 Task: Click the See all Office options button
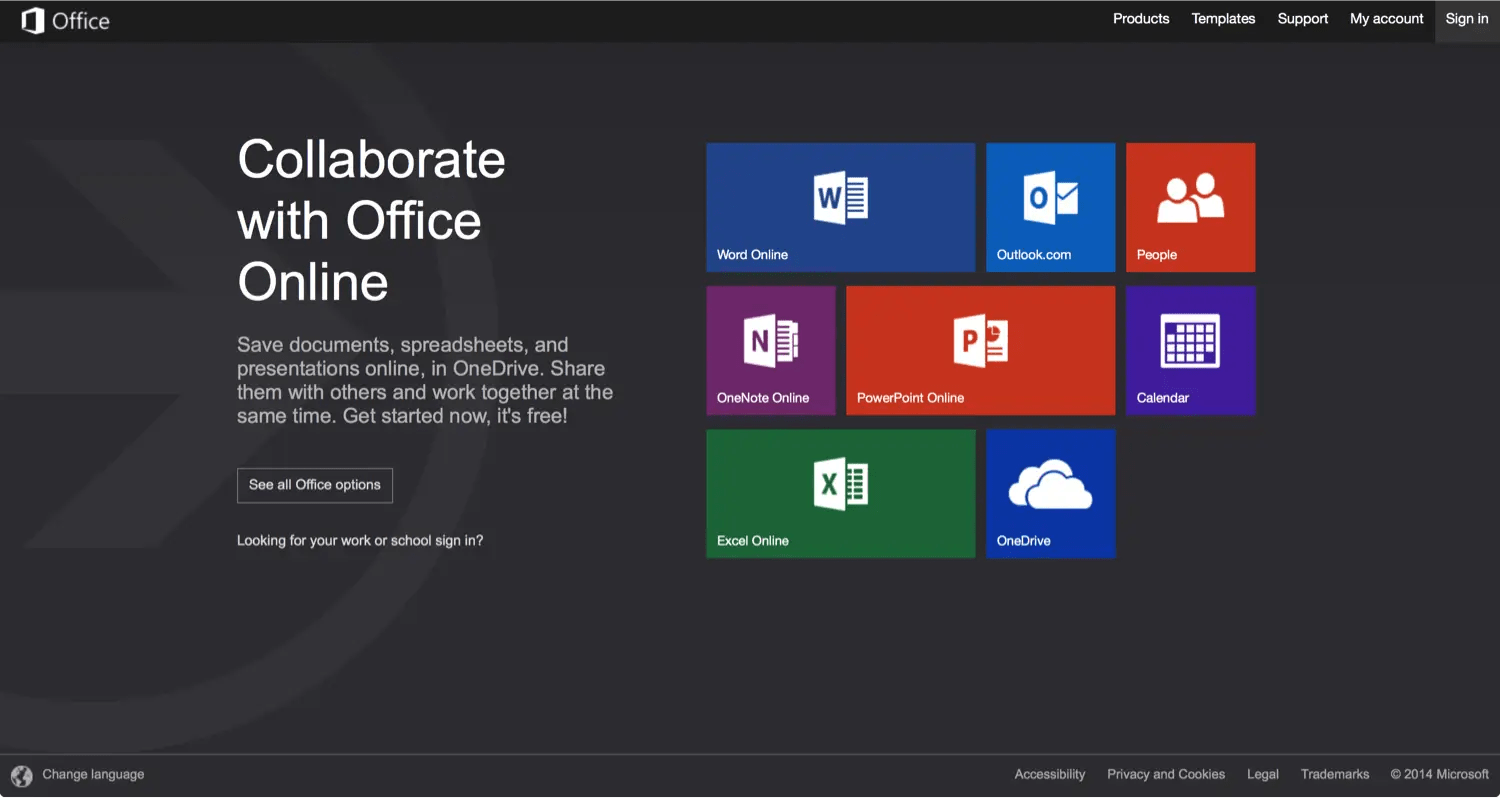[315, 485]
